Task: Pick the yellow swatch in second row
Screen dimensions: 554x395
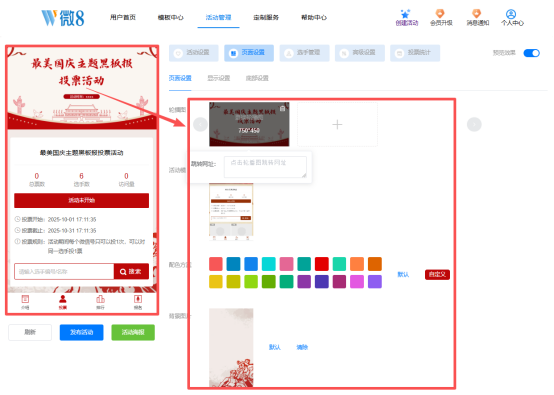Action: click(216, 282)
